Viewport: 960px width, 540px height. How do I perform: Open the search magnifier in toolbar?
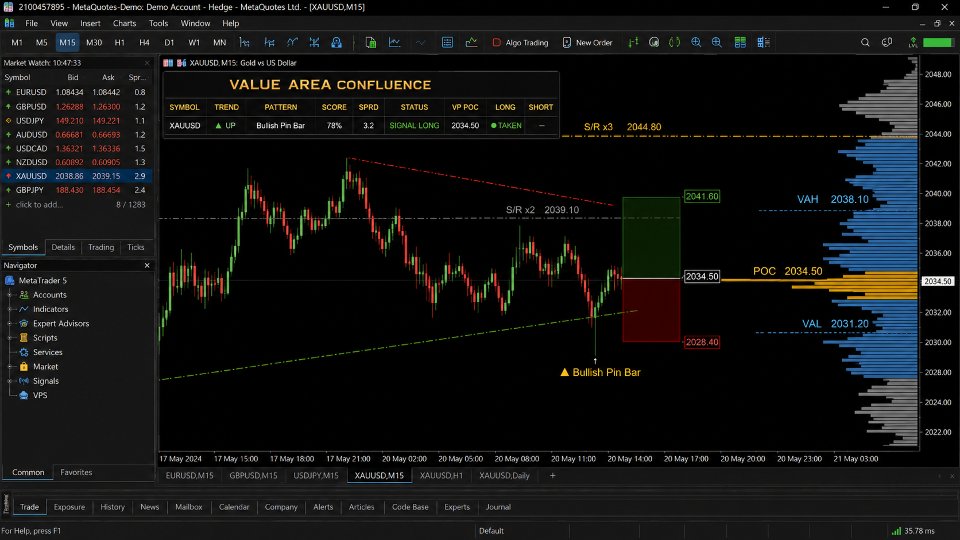(x=865, y=42)
